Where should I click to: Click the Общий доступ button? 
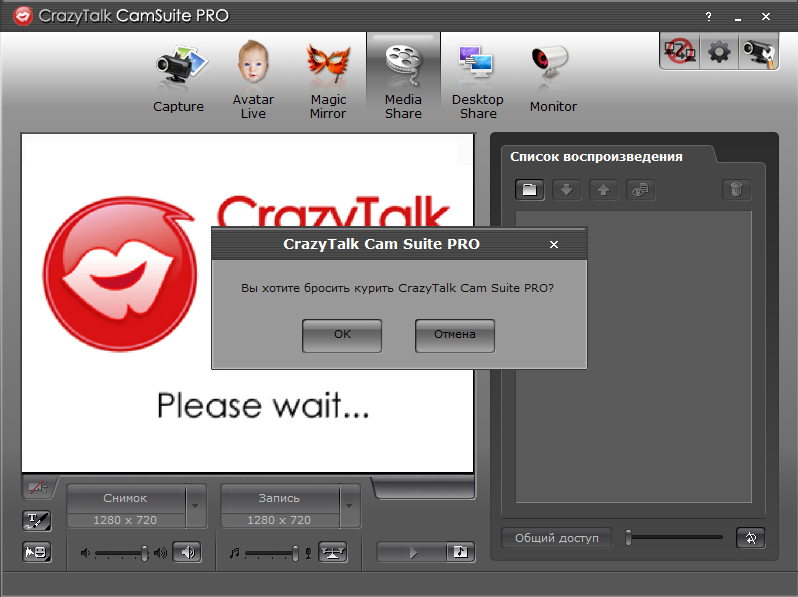[557, 538]
